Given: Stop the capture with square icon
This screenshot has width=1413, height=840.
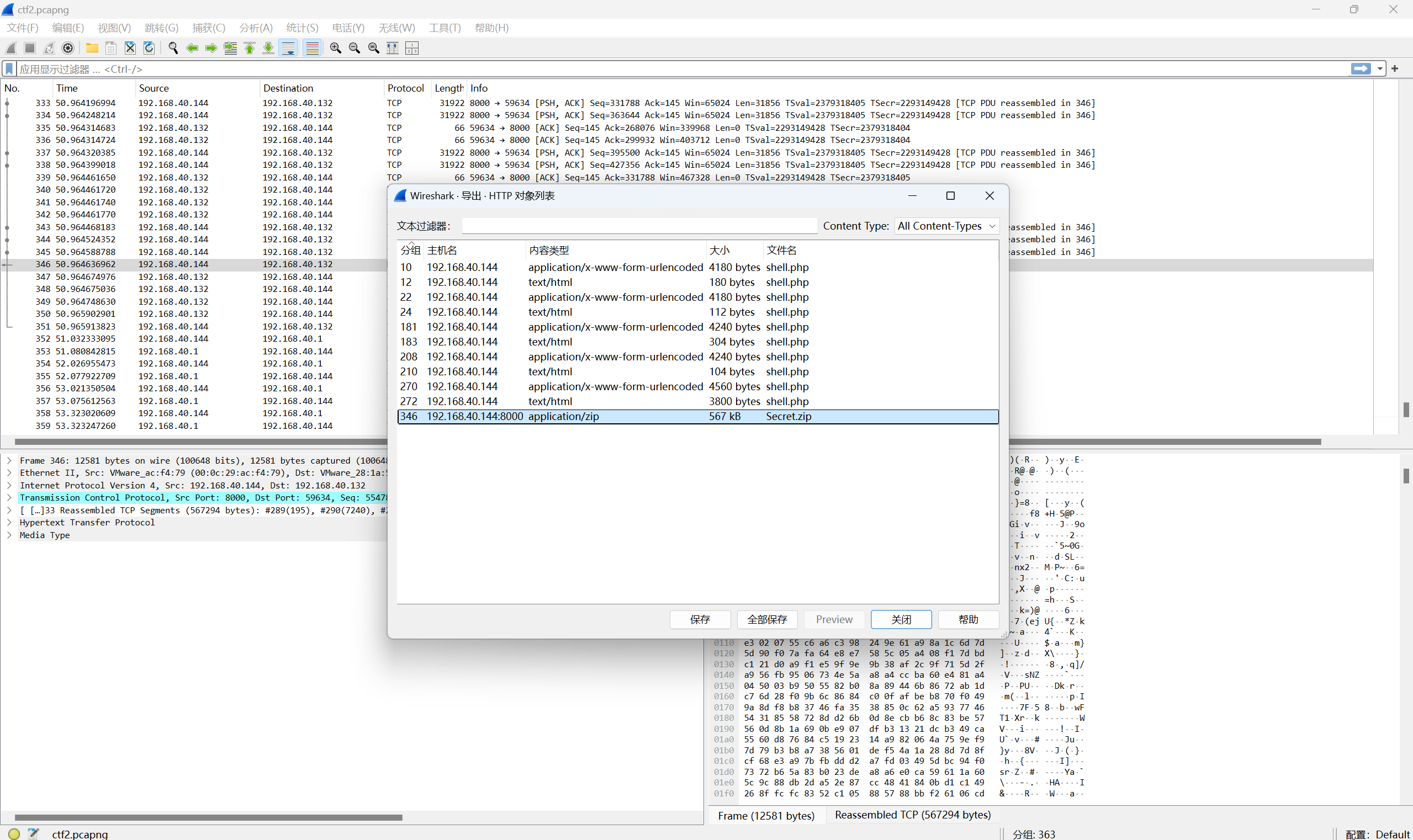Looking at the screenshot, I should coord(30,48).
